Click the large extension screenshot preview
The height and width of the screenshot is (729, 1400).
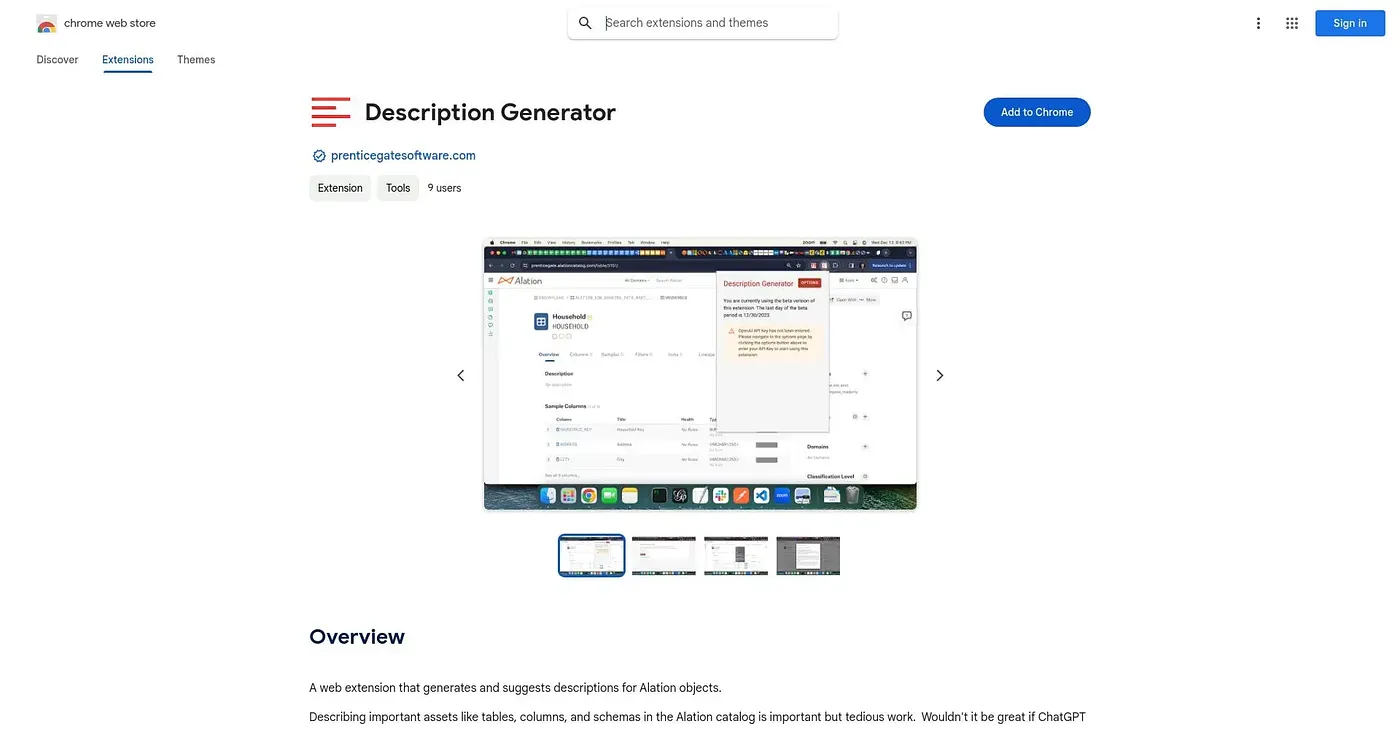[x=700, y=375]
